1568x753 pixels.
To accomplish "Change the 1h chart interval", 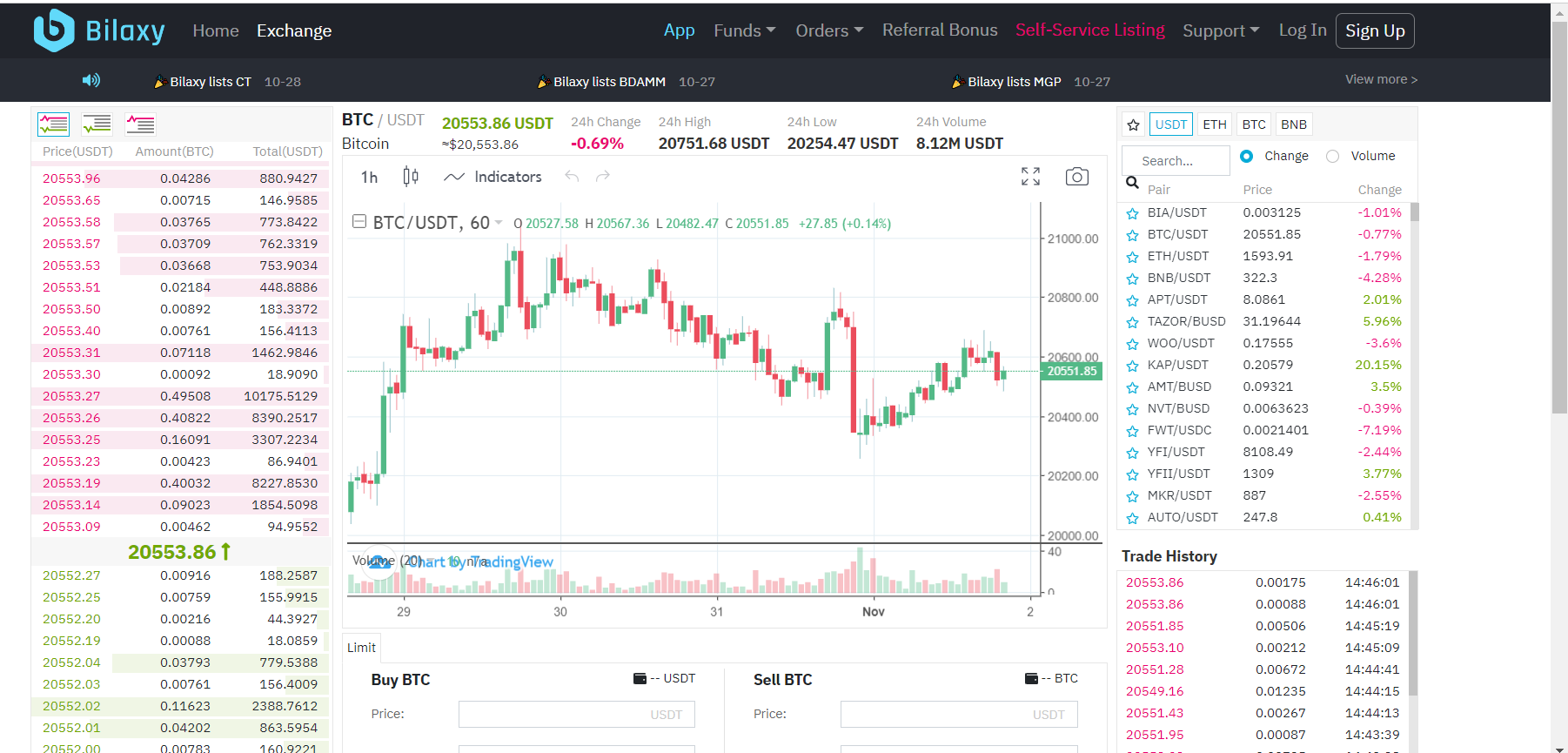I will 369,177.
